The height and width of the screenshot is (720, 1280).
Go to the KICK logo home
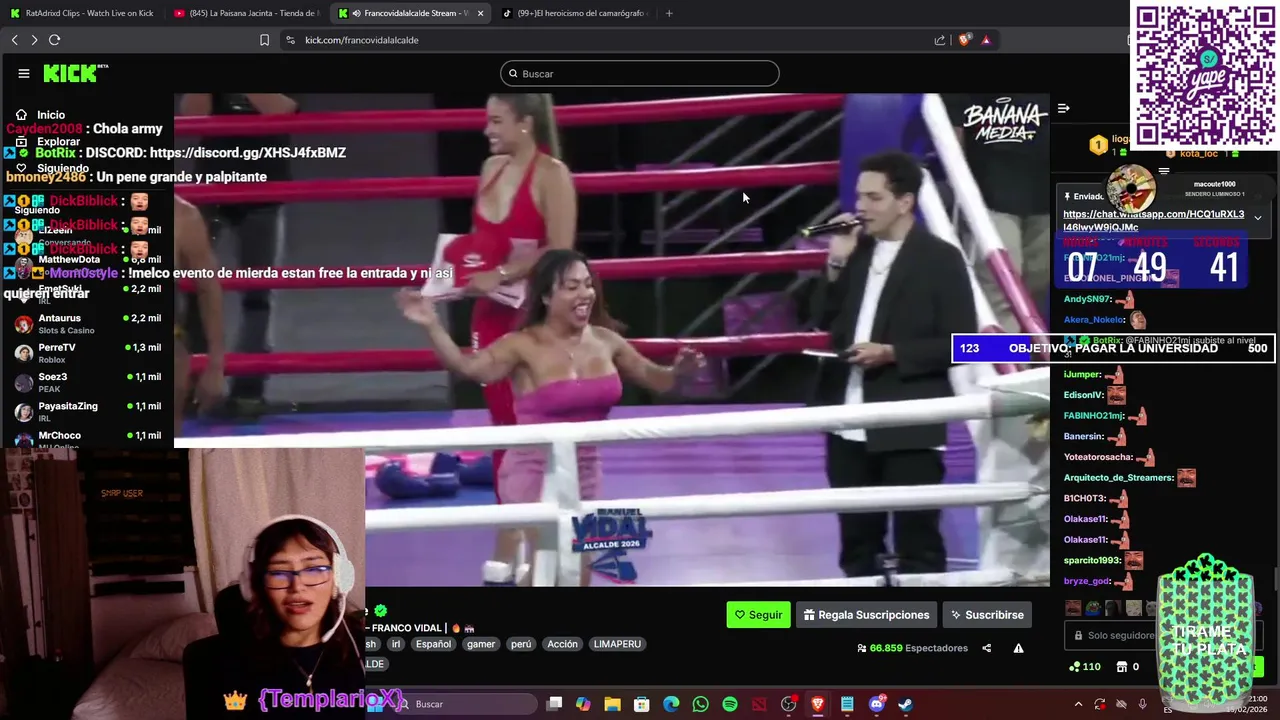[75, 73]
